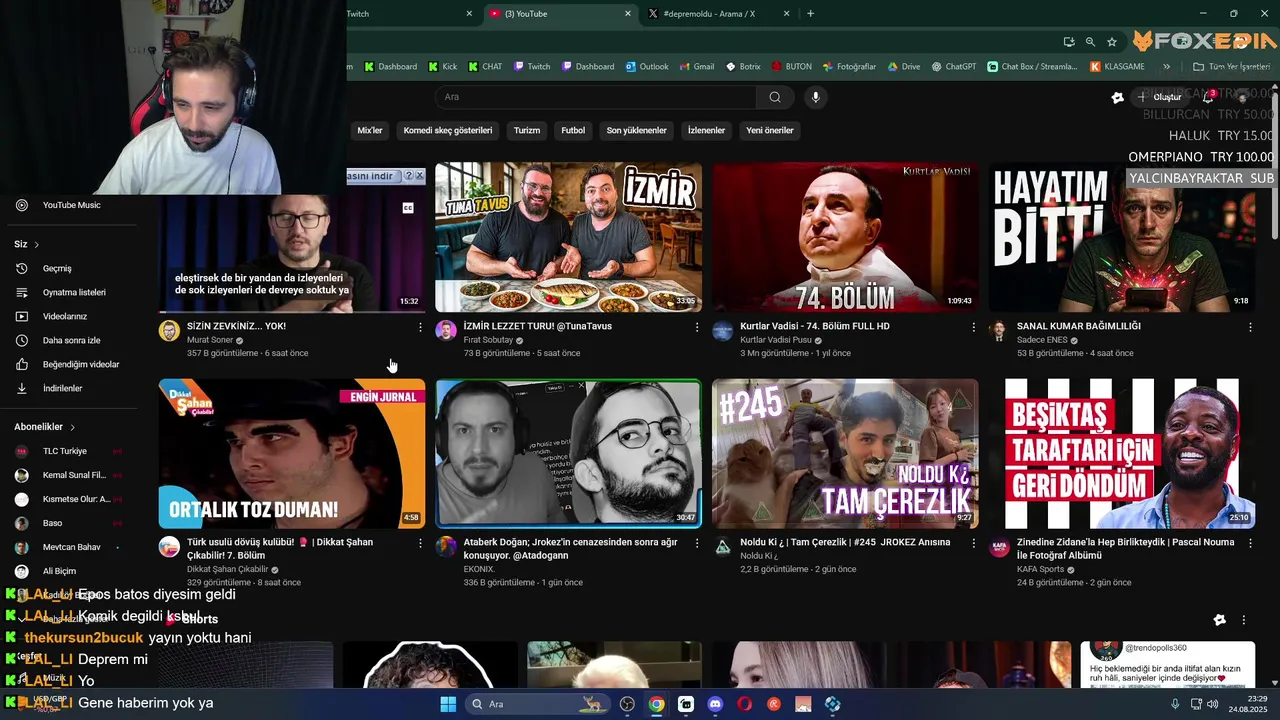Expand the Siz section chevron

tap(37, 244)
